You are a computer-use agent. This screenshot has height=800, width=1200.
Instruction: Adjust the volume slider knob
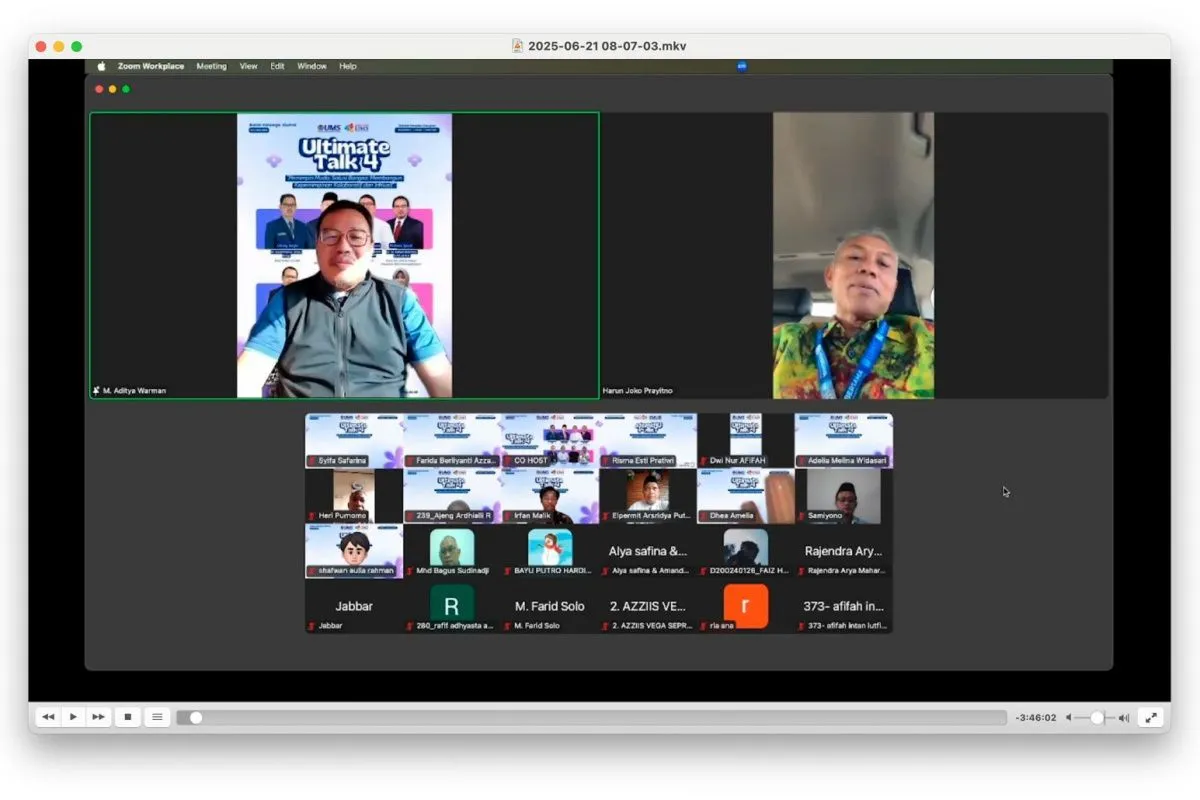(1097, 717)
